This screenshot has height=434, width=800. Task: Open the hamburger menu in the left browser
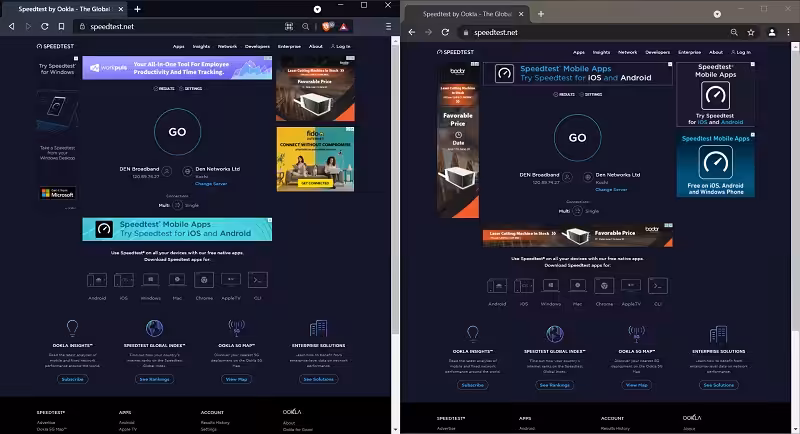(x=388, y=26)
